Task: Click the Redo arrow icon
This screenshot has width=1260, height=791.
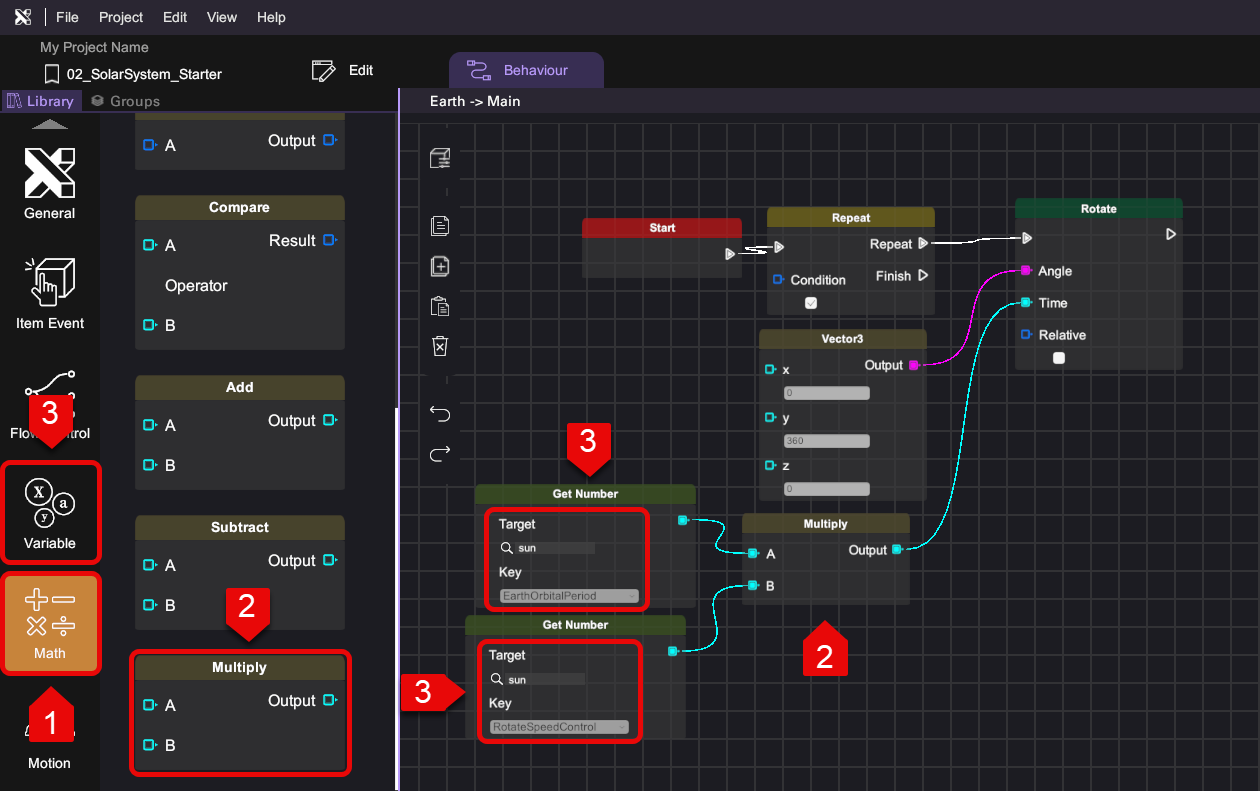Action: pyautogui.click(x=440, y=454)
